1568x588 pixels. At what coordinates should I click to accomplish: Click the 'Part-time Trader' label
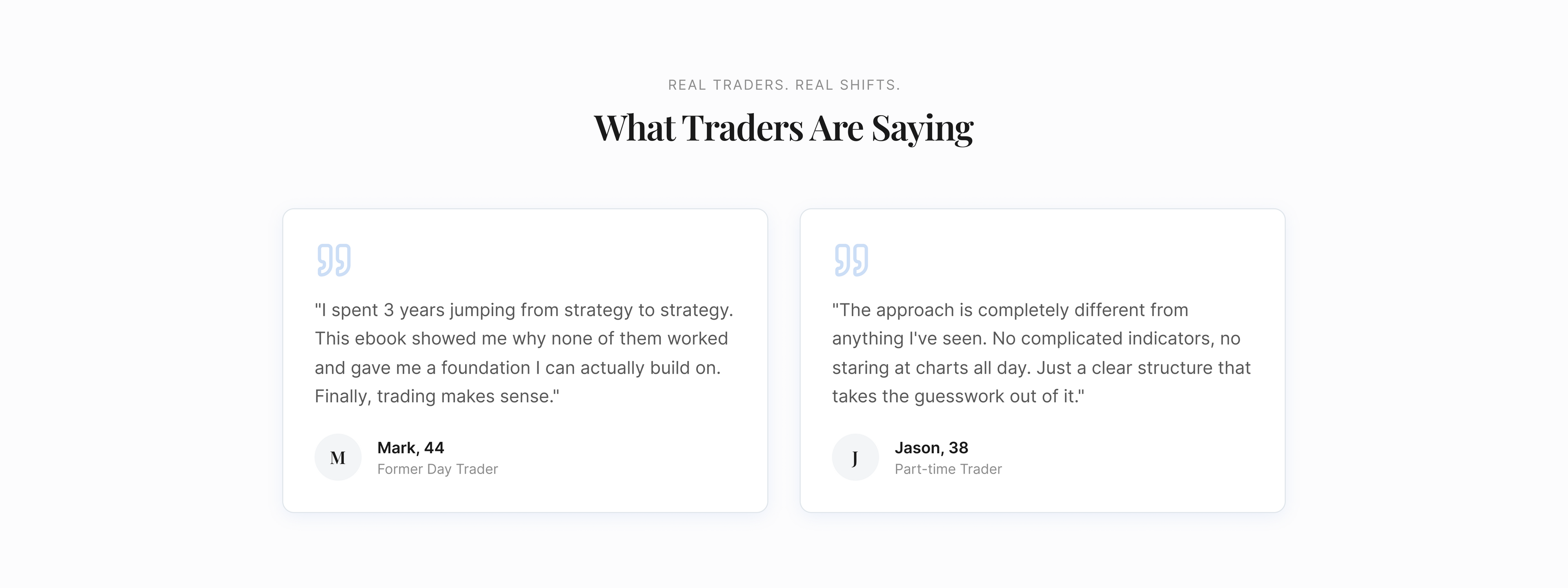point(948,469)
